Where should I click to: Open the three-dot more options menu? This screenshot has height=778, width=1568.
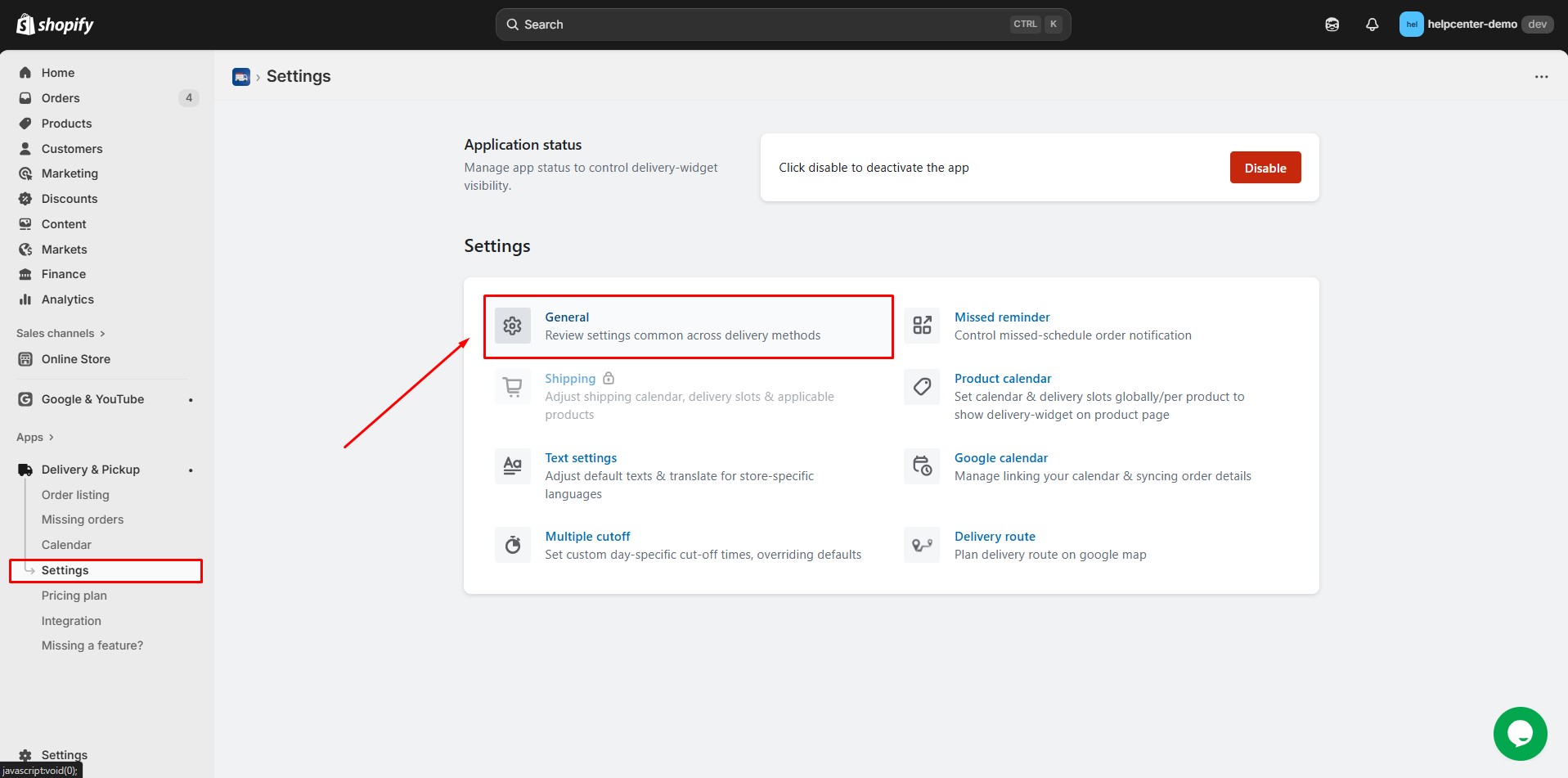point(1541,77)
